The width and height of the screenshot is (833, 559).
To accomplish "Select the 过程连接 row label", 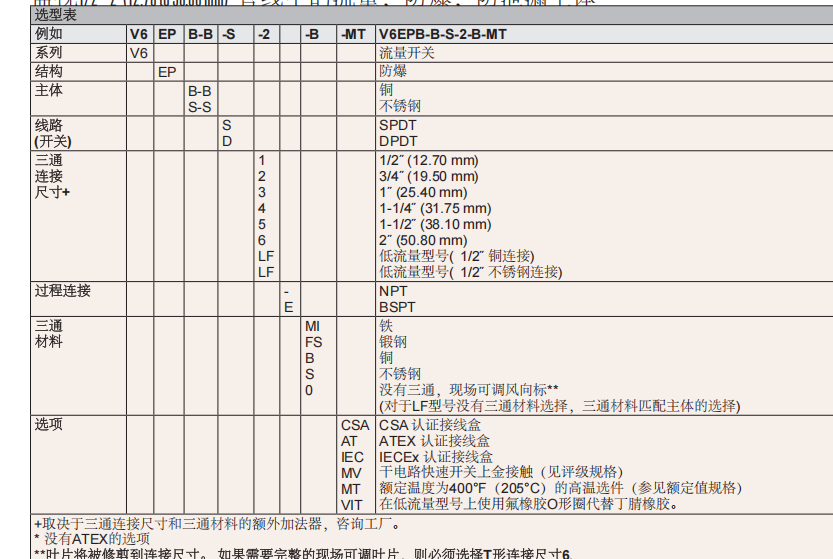I will pyautogui.click(x=62, y=291).
